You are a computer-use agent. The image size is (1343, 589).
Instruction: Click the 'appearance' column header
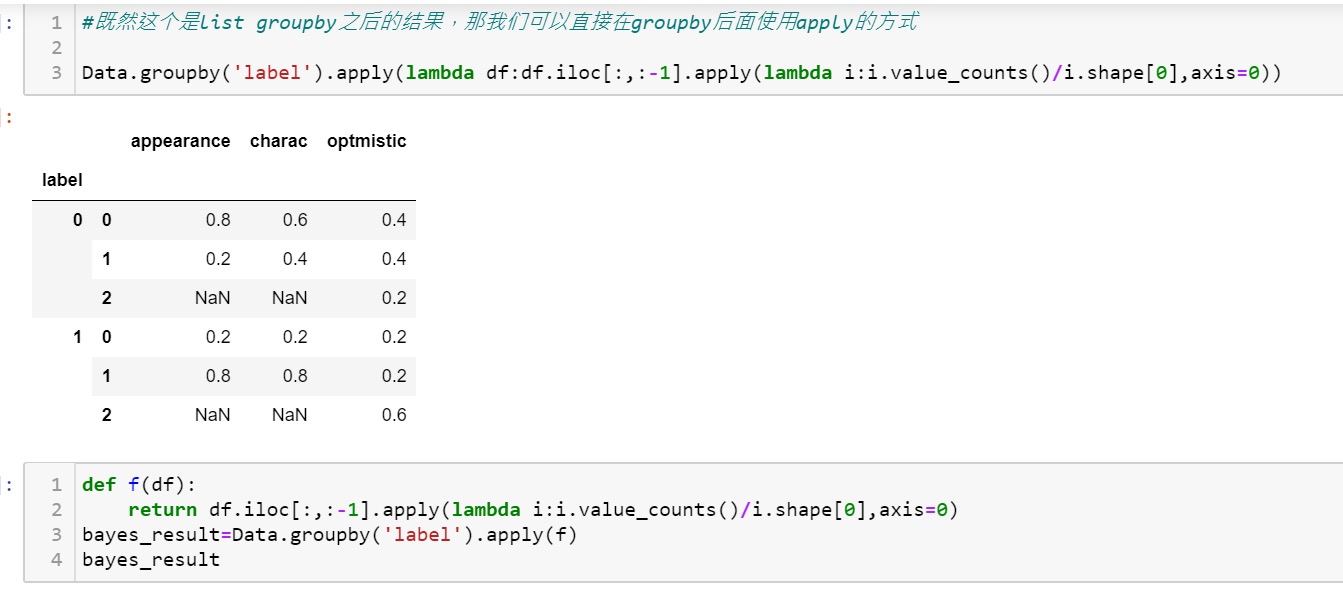tap(180, 141)
